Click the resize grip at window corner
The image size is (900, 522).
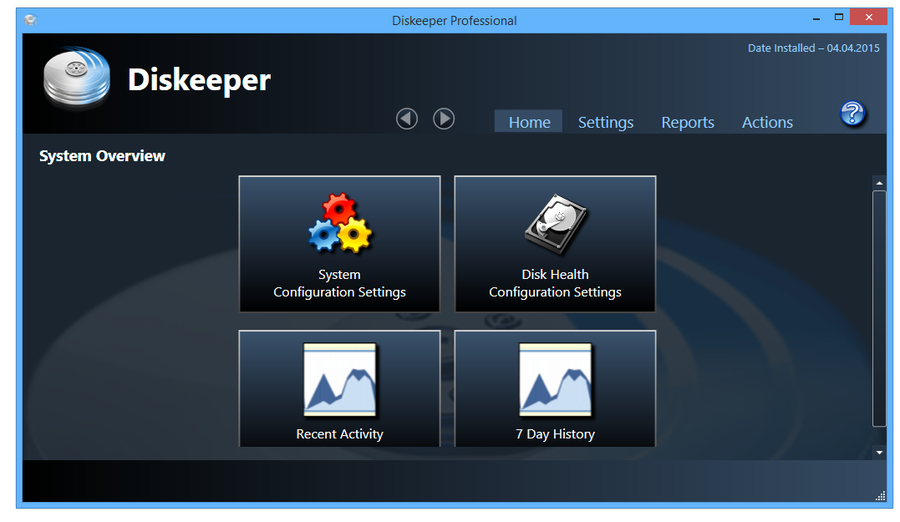point(880,496)
